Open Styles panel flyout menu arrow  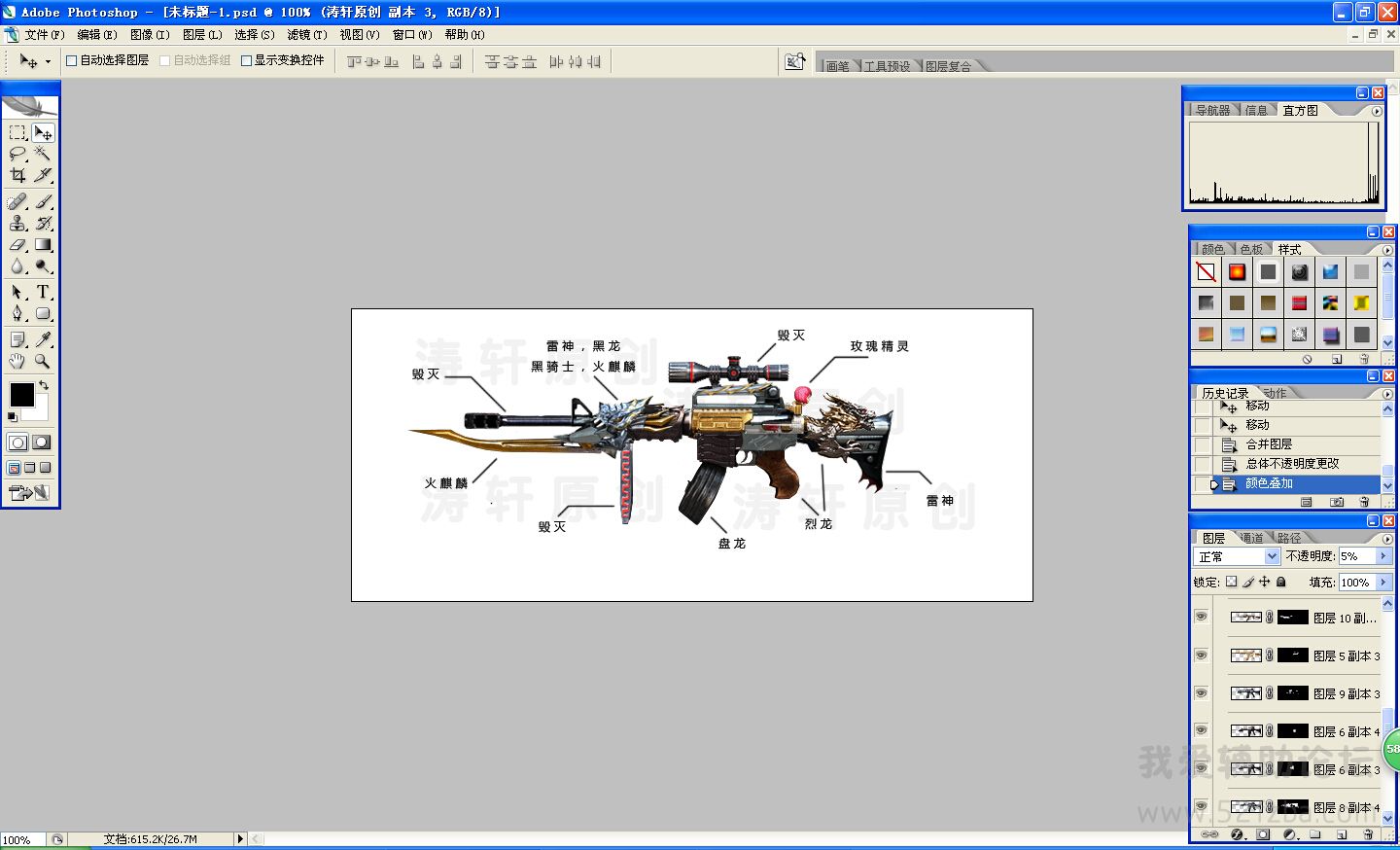[1387, 250]
